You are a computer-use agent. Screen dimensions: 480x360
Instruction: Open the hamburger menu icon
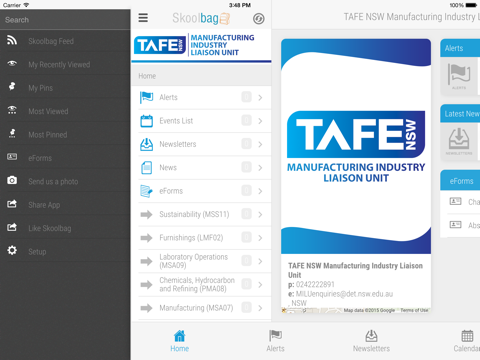tap(143, 18)
